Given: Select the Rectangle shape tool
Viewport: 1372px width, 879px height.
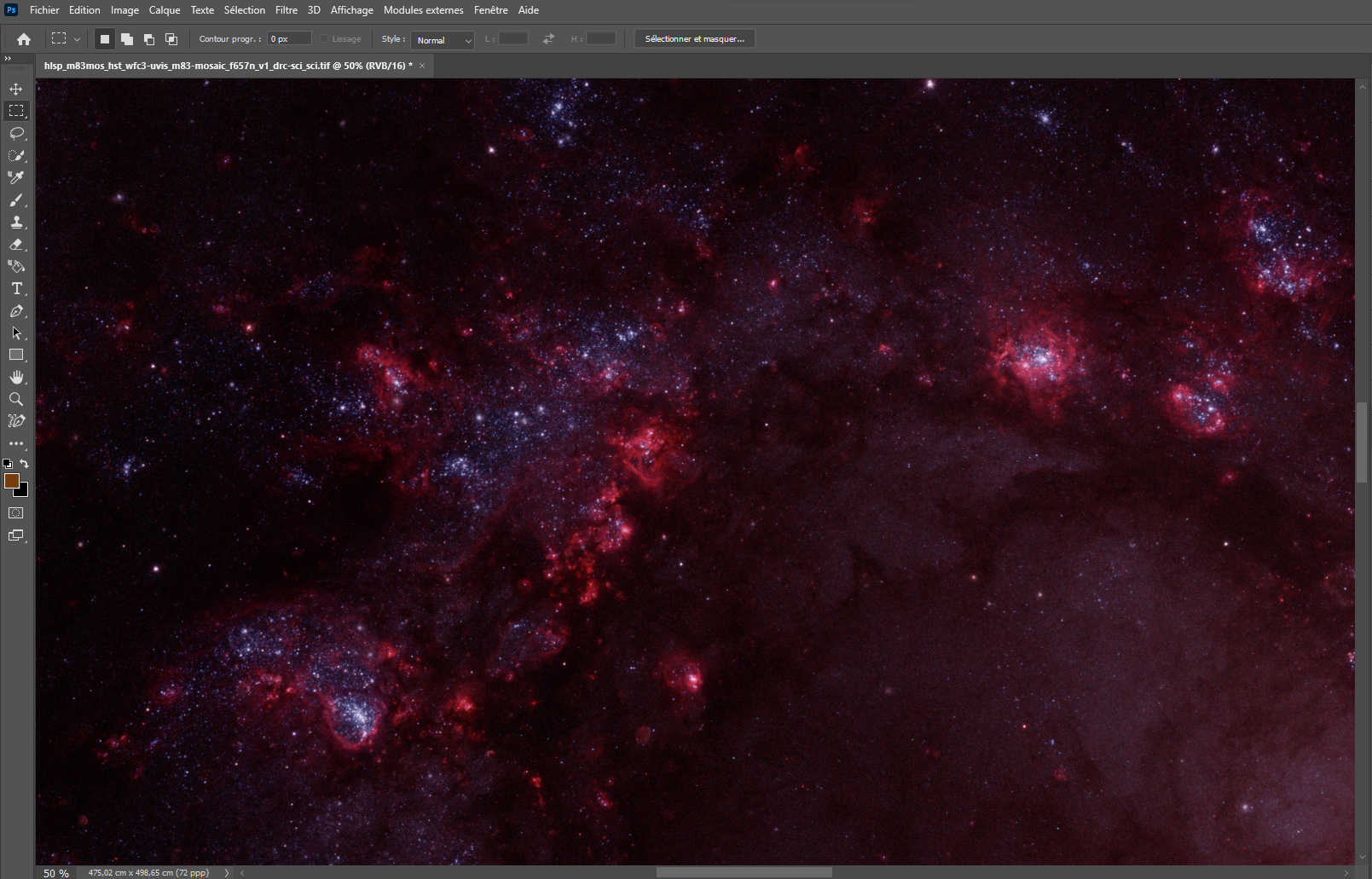Looking at the screenshot, I should 16,355.
